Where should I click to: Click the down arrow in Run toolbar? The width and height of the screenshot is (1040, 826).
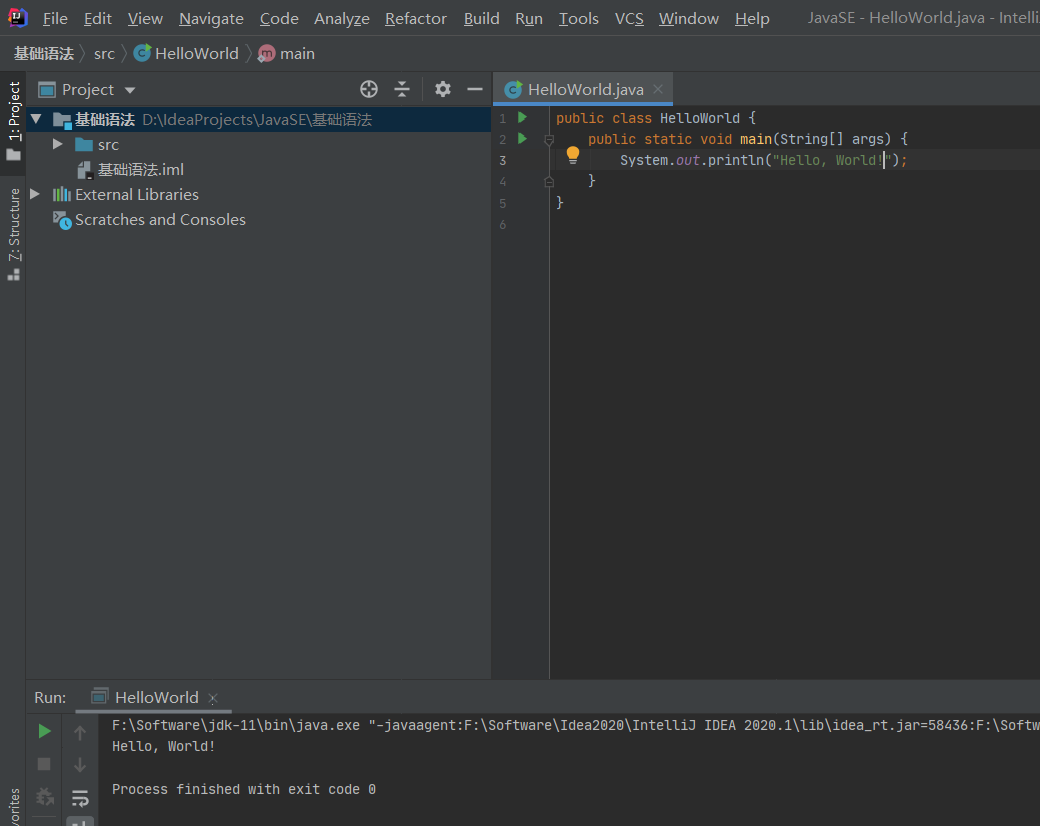click(x=80, y=765)
